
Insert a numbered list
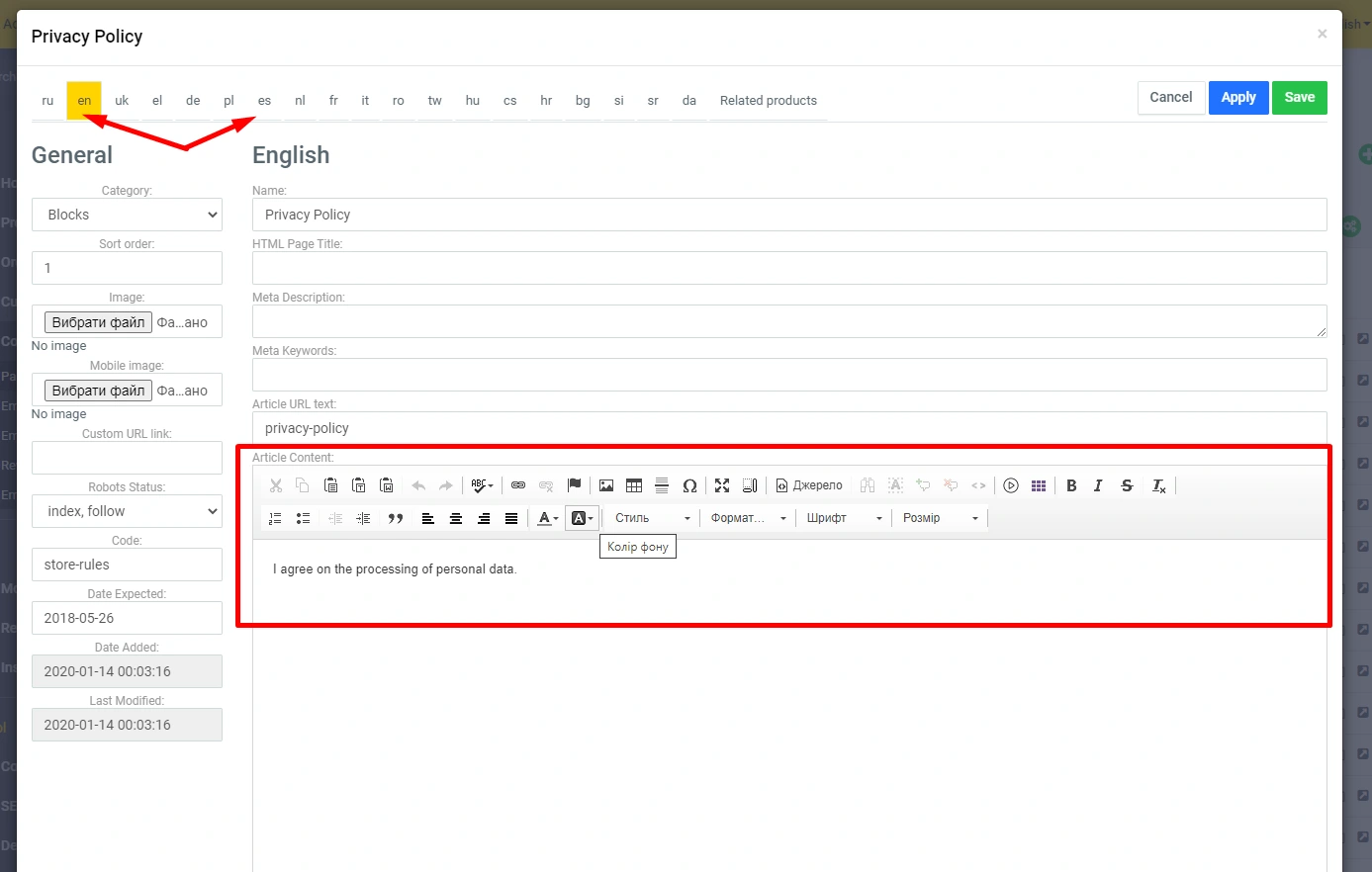tap(276, 518)
